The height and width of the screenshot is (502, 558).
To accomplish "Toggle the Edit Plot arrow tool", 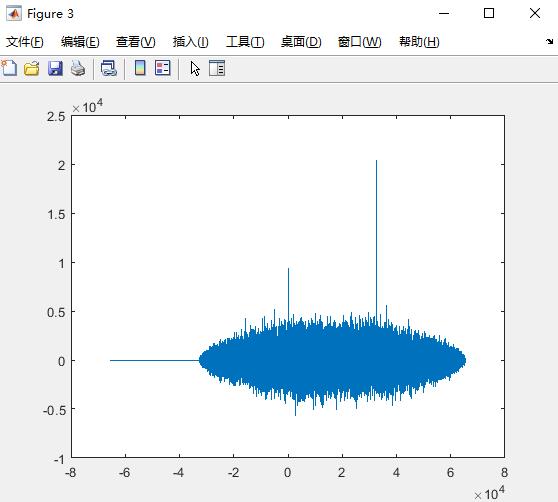I will pos(195,68).
